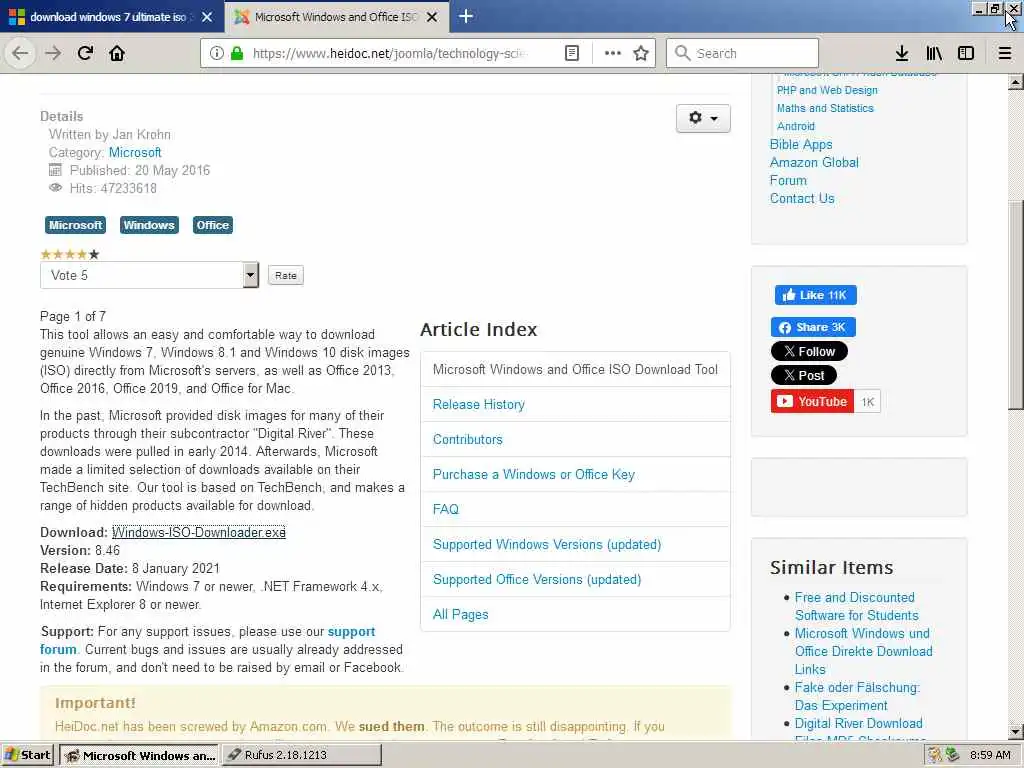Expand the Vote 5 dropdown
This screenshot has height=768, width=1024.
(150, 275)
